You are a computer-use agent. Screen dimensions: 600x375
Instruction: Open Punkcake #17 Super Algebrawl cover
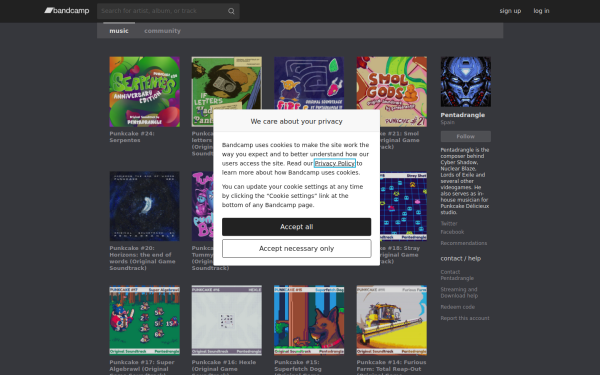click(144, 320)
